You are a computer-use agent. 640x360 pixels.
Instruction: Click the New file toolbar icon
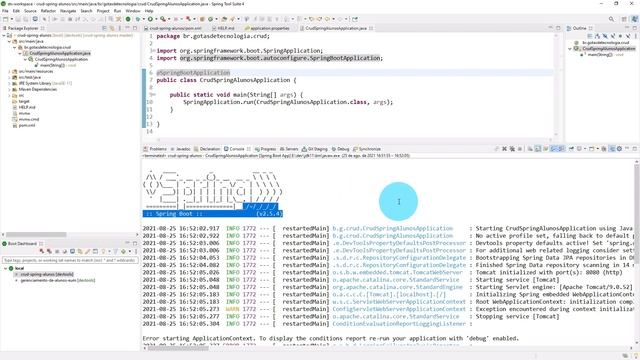point(5,19)
